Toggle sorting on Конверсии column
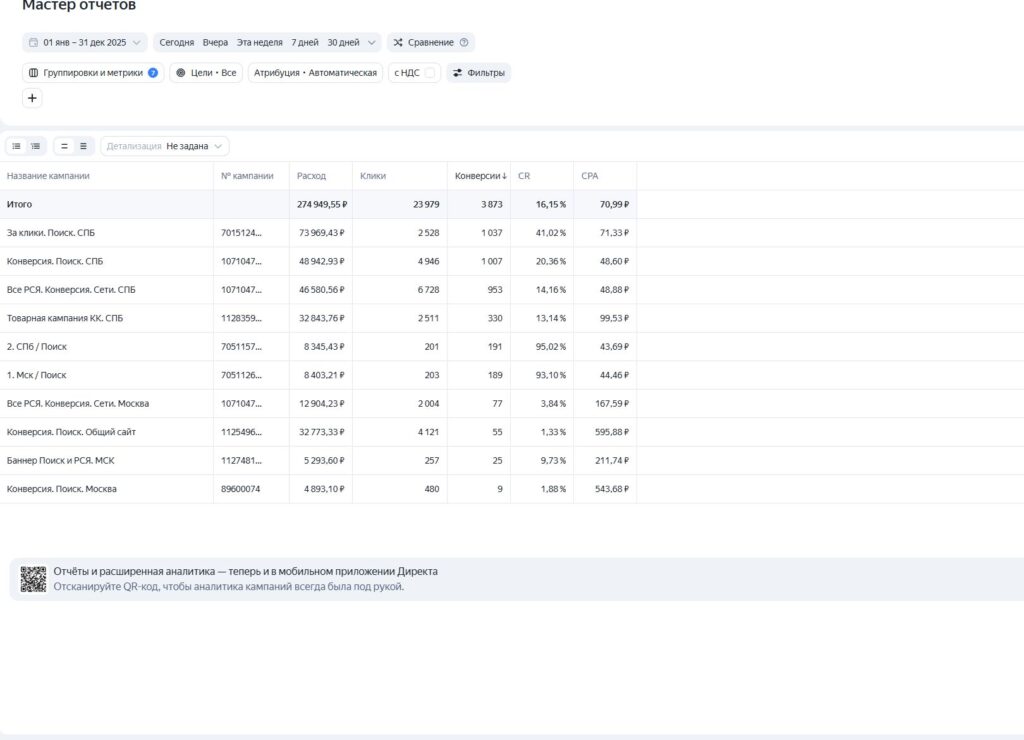Image resolution: width=1024 pixels, height=740 pixels. (x=481, y=176)
